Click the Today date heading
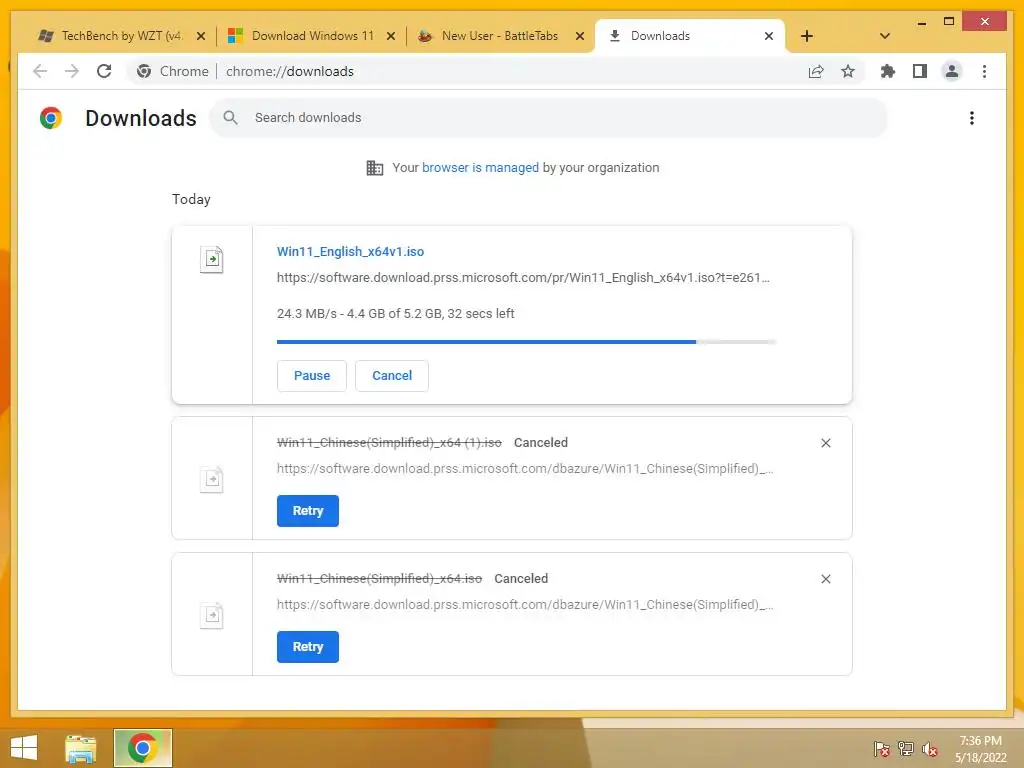 [x=191, y=199]
